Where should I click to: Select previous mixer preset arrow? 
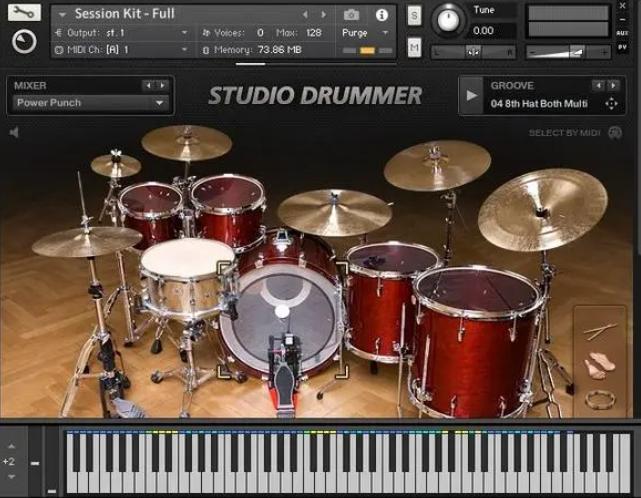pos(148,85)
